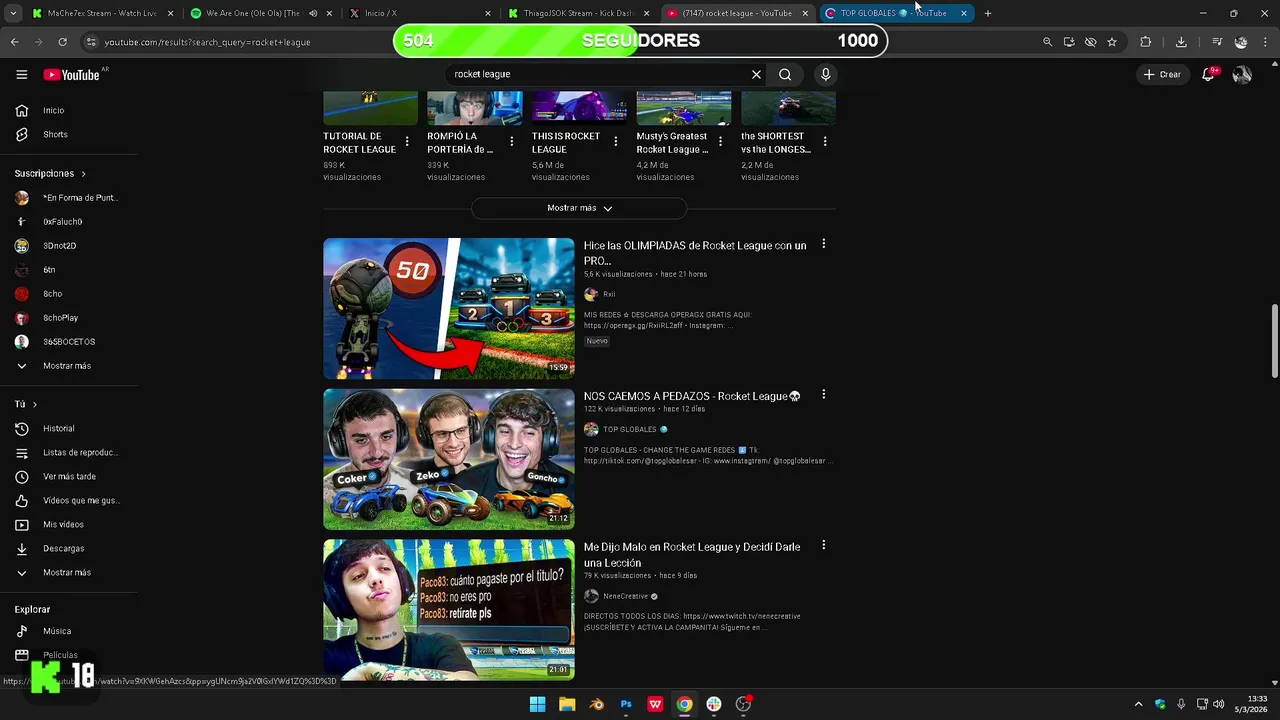Open Shorts in the sidebar

click(x=55, y=134)
